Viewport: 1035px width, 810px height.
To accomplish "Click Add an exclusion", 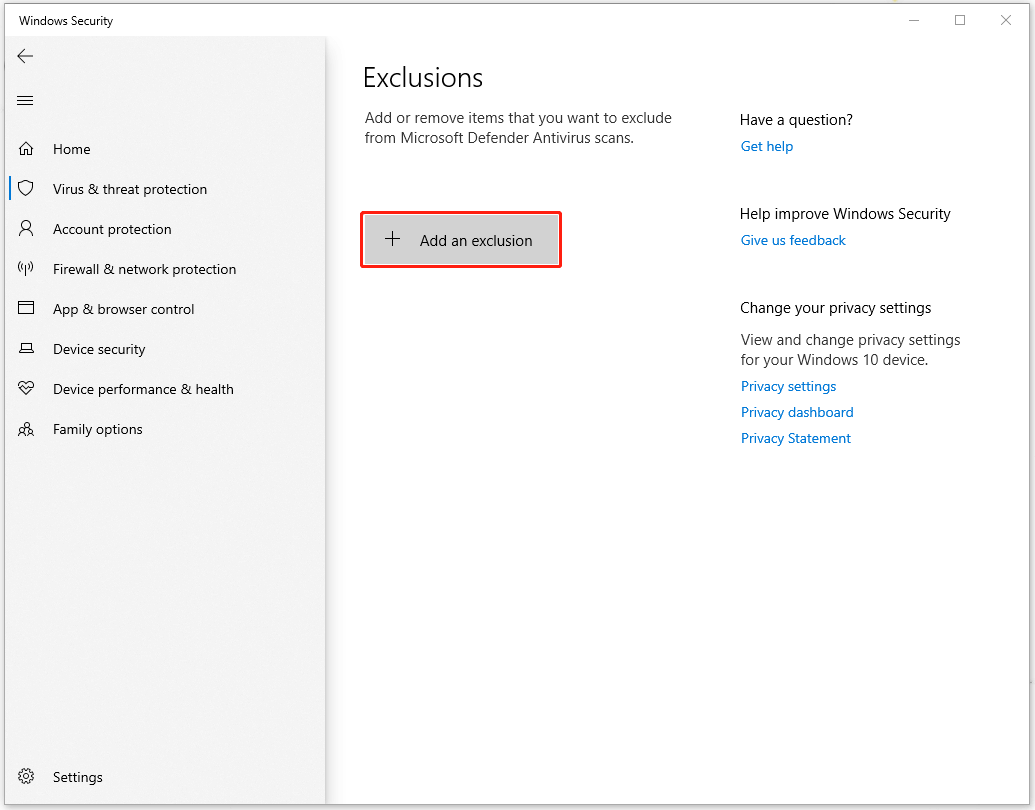I will (x=460, y=240).
